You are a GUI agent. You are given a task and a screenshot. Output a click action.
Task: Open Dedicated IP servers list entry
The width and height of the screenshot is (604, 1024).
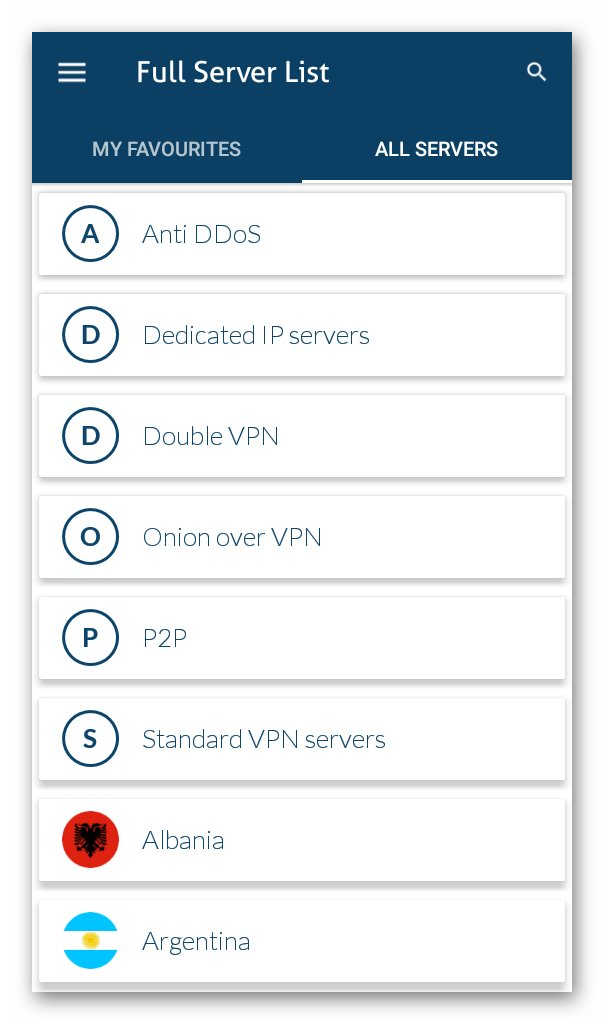(302, 335)
